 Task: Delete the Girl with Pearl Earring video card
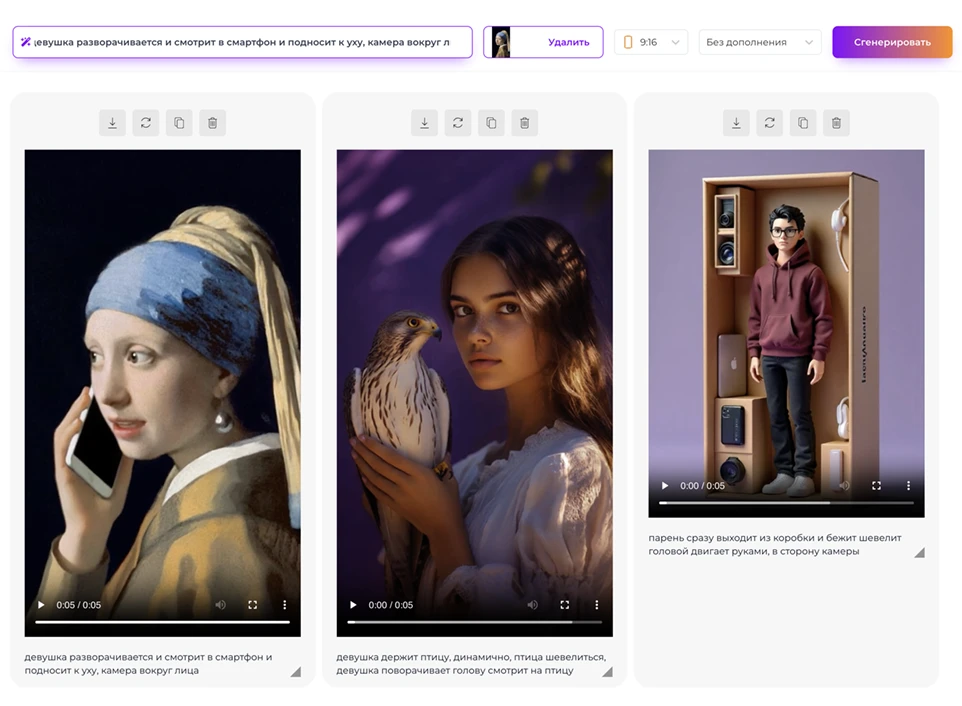point(212,123)
